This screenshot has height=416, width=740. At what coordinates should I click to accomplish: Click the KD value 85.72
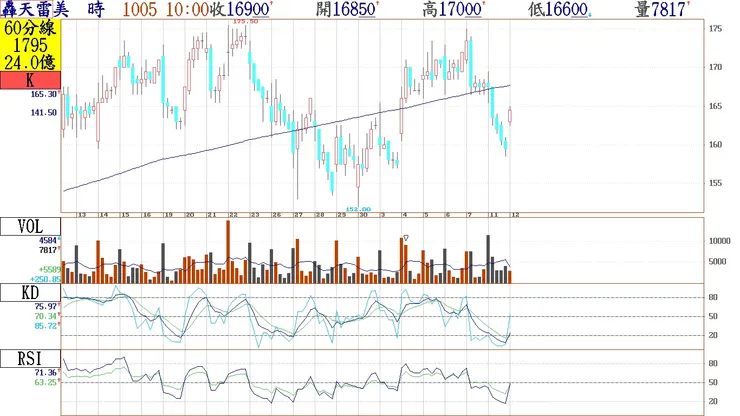[46, 326]
